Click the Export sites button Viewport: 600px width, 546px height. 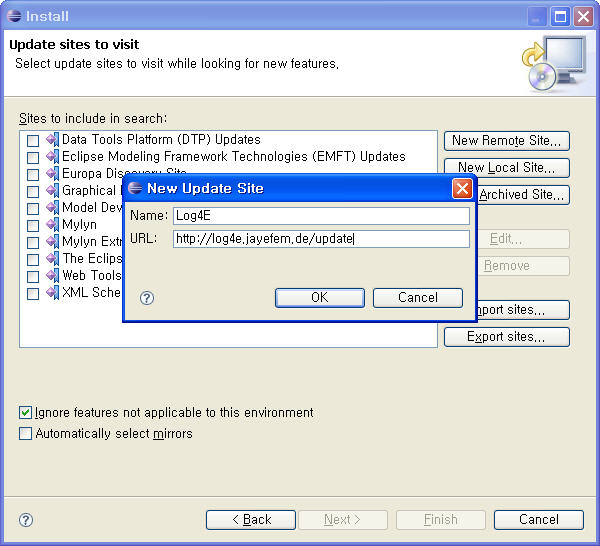507,337
